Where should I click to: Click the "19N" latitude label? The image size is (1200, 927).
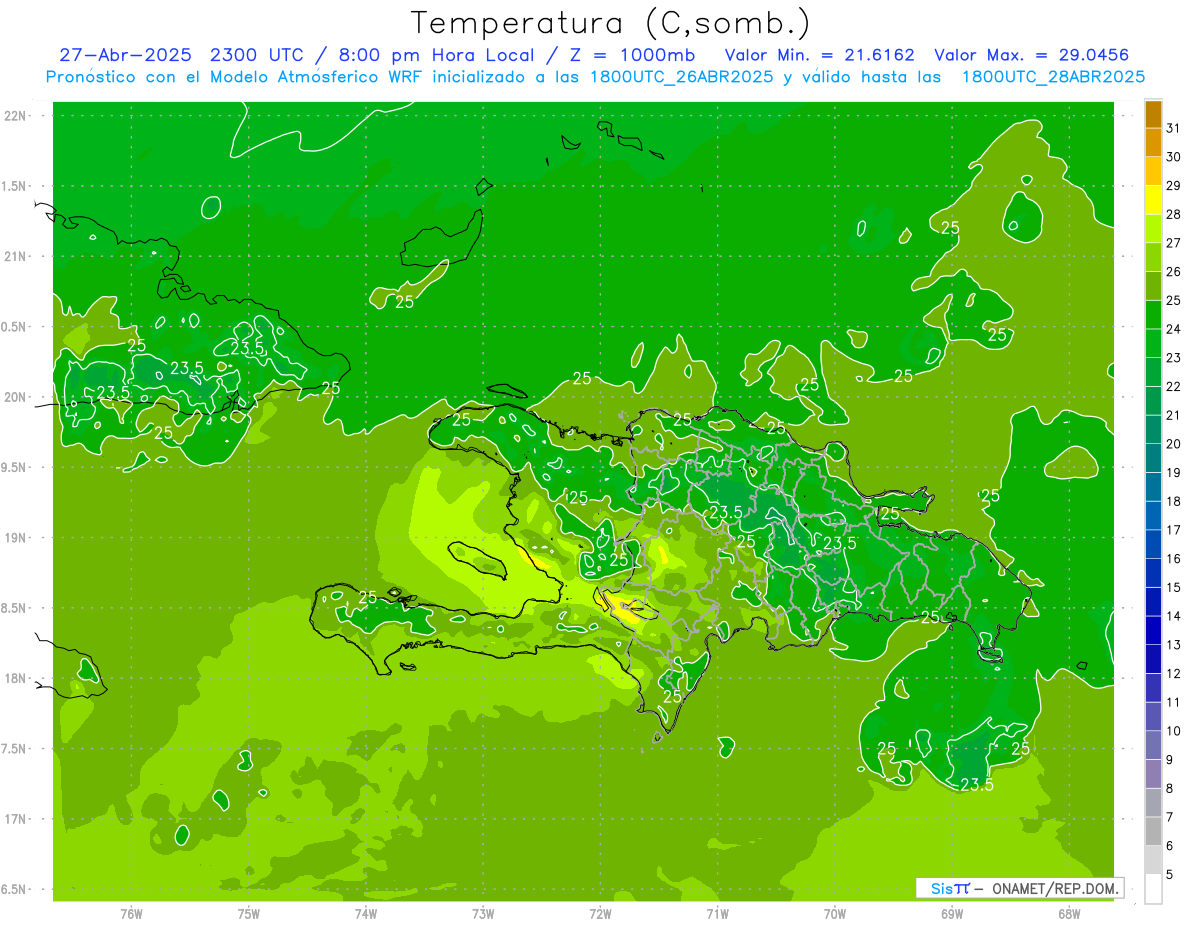pyautogui.click(x=16, y=537)
